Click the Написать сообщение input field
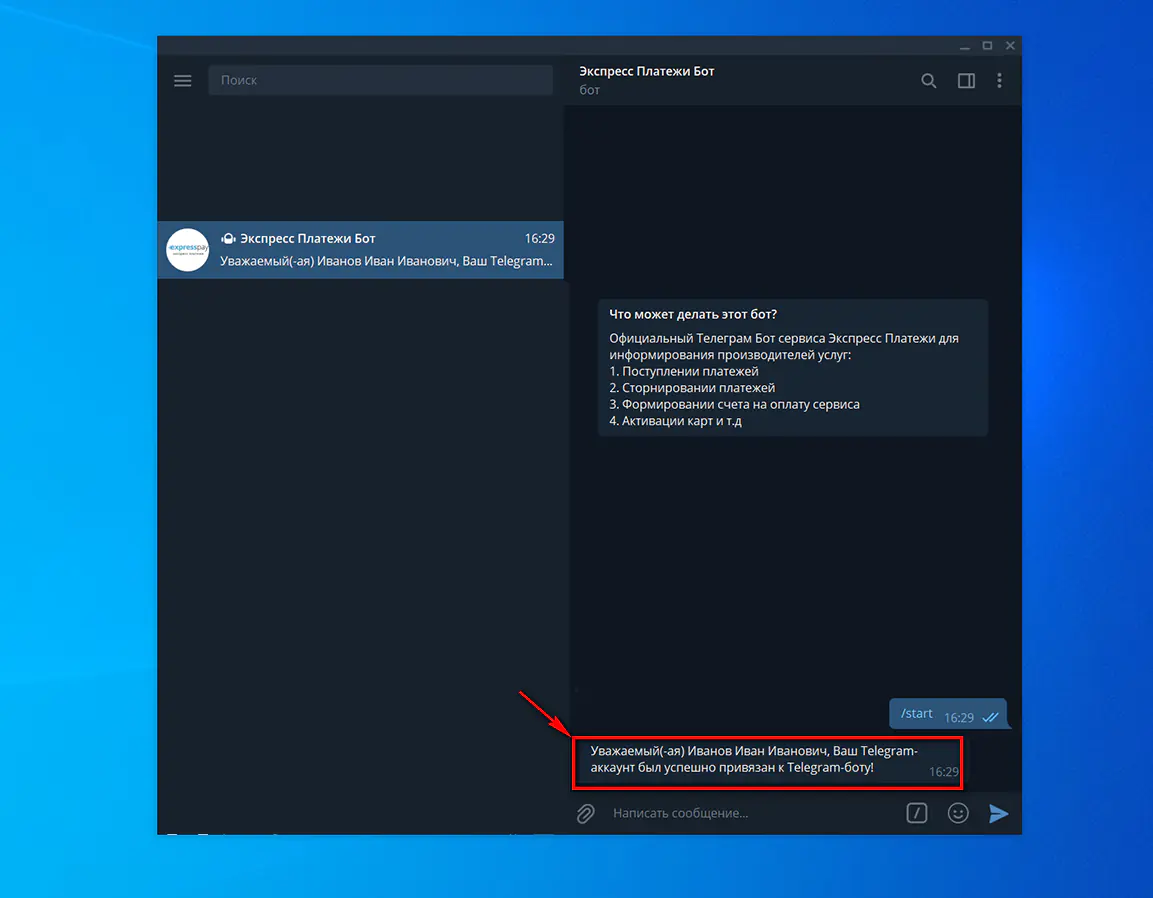This screenshot has height=898, width=1153. (x=700, y=813)
